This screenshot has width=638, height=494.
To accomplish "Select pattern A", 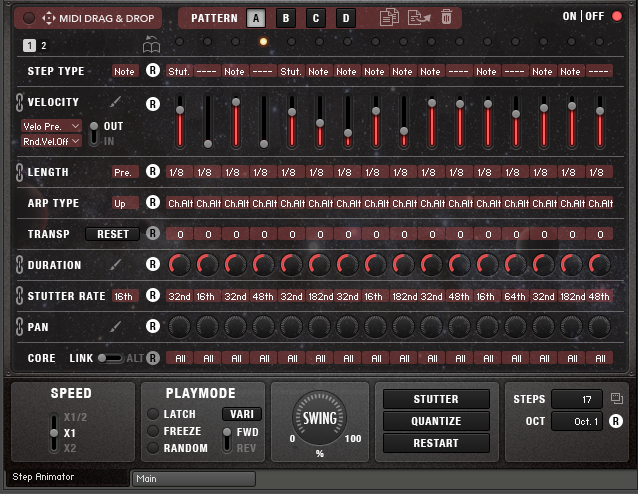I will coord(256,18).
